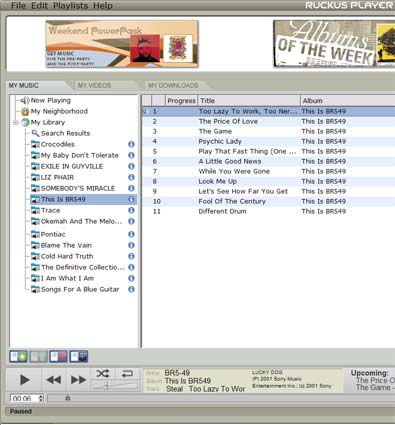Select track Different Drum
Screen dimensions: 395x425
pyautogui.click(x=268, y=211)
